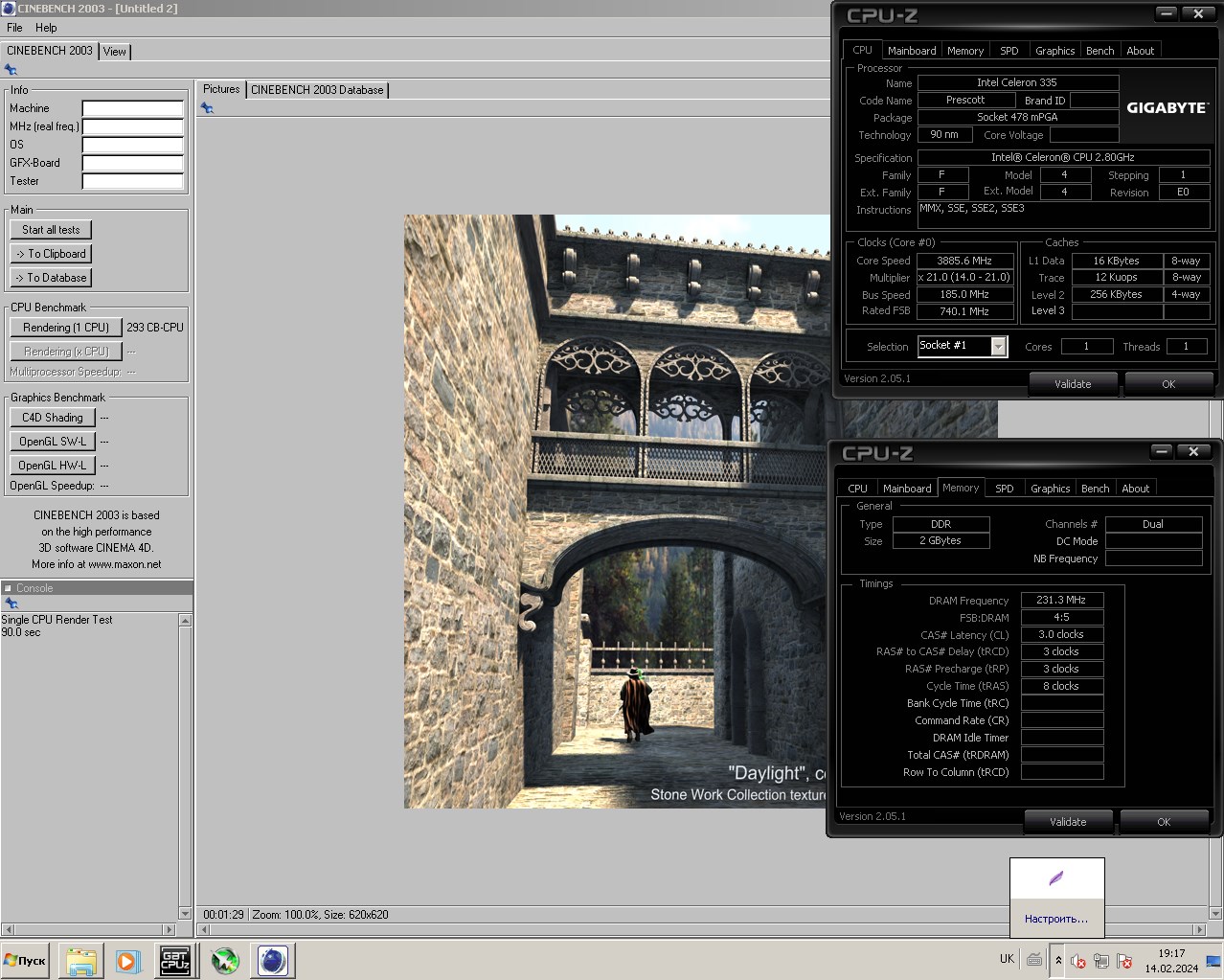Click the -> To Clipboard button
The image size is (1224, 980).
(x=51, y=254)
